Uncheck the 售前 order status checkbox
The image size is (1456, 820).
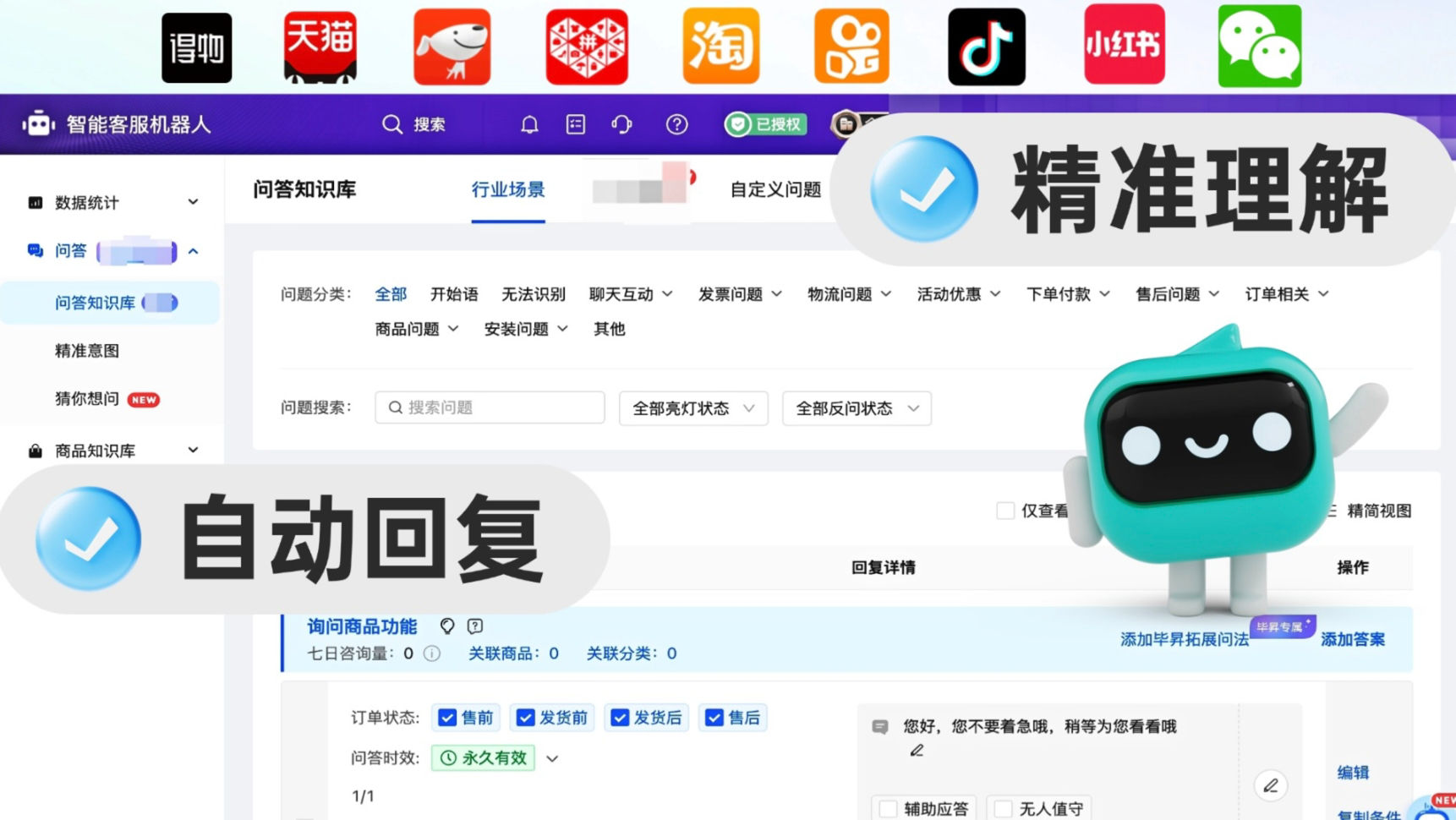(x=447, y=718)
